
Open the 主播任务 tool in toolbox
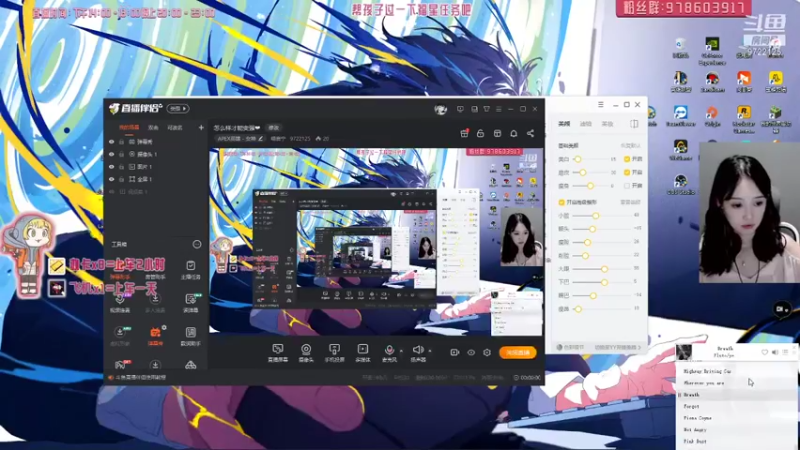190,269
